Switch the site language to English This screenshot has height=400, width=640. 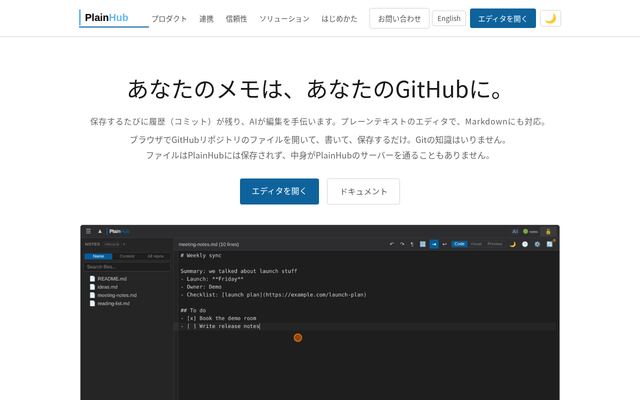(449, 18)
